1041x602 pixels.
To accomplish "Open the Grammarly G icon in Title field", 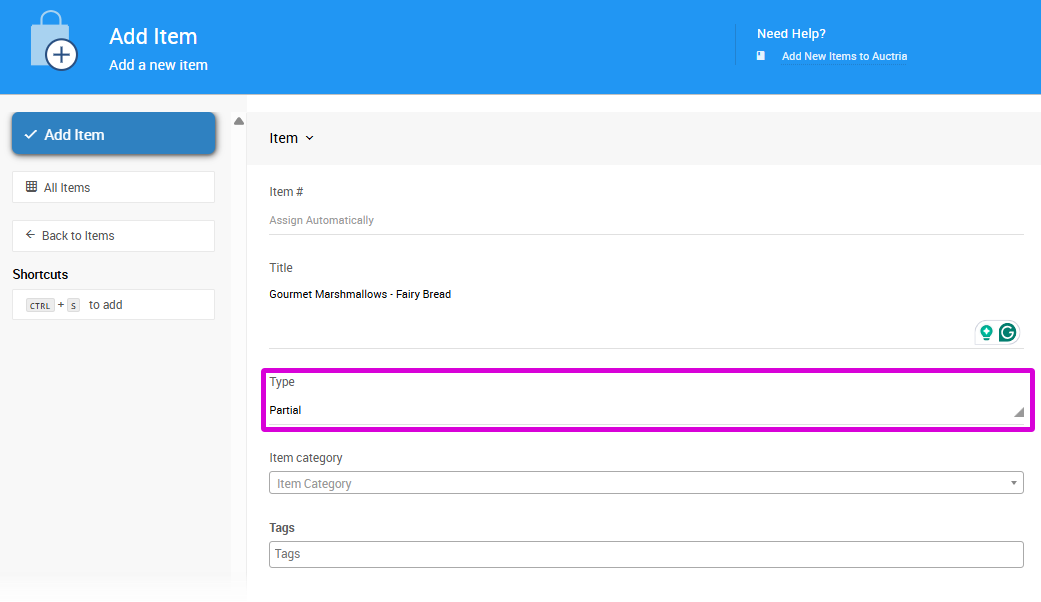I will point(1008,332).
